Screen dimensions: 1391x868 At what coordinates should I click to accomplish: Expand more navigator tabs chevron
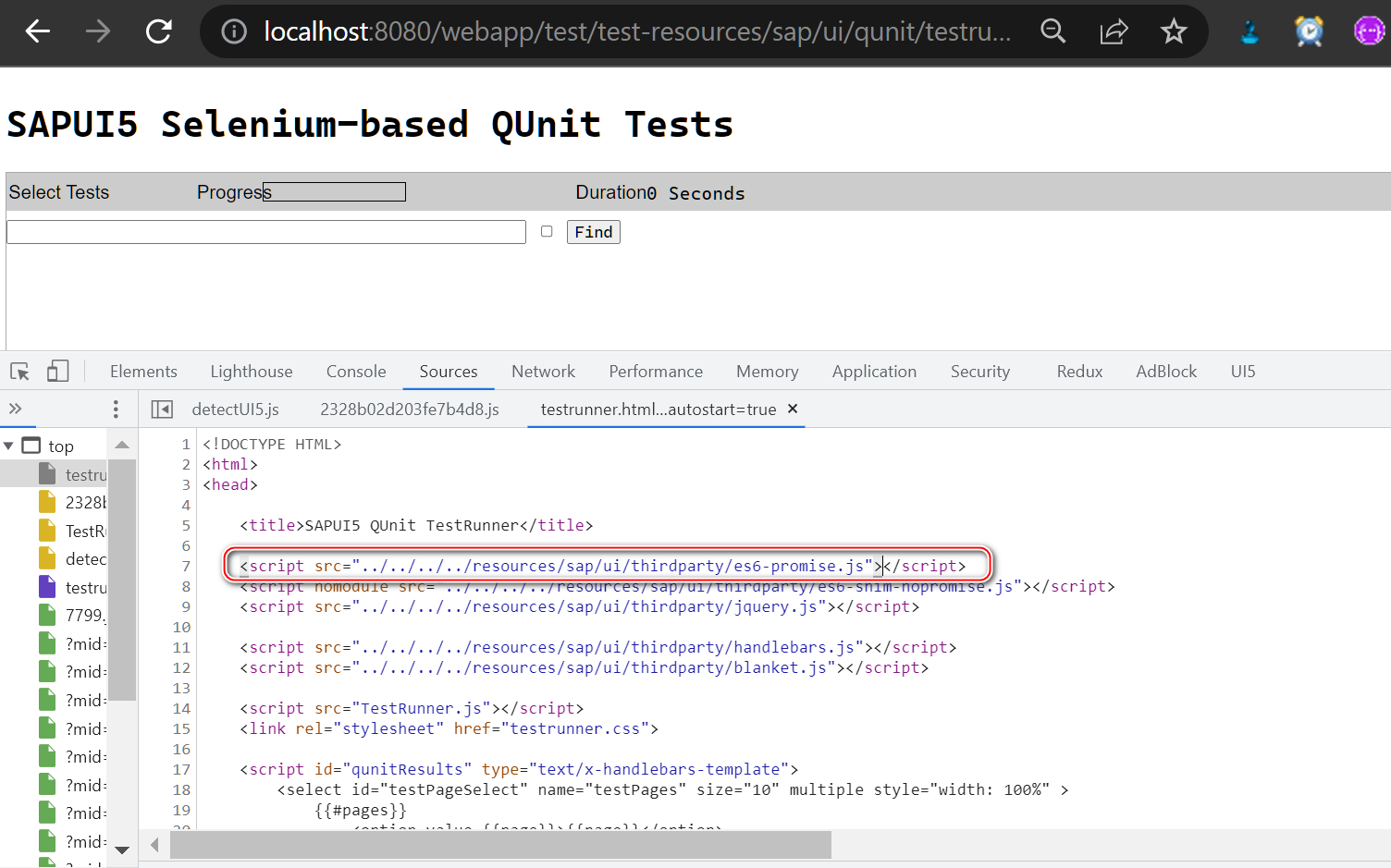tap(15, 409)
